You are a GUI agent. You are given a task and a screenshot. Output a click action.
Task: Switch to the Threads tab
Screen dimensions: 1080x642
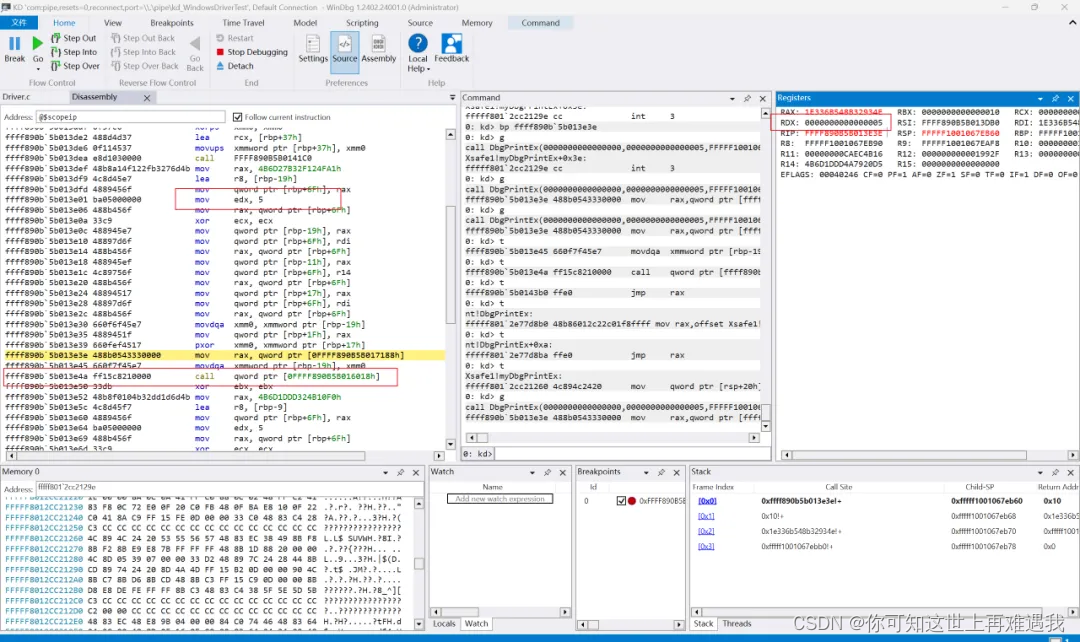[737, 623]
